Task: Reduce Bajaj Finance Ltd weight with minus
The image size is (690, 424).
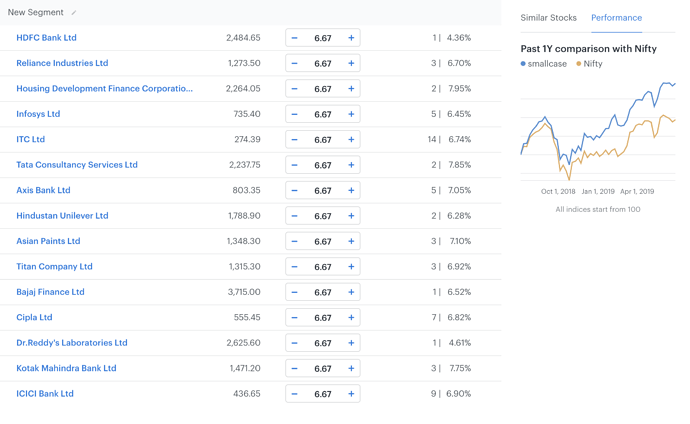Action: click(x=294, y=292)
